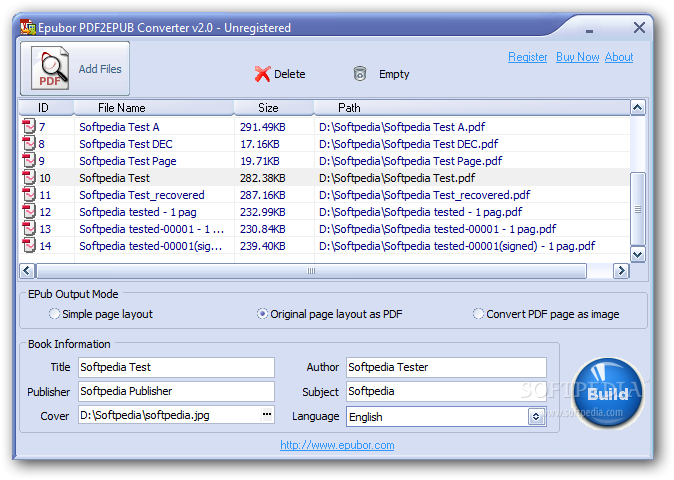Select file name 'Softpedia Test DEC'
The height and width of the screenshot is (480, 674).
(126, 144)
